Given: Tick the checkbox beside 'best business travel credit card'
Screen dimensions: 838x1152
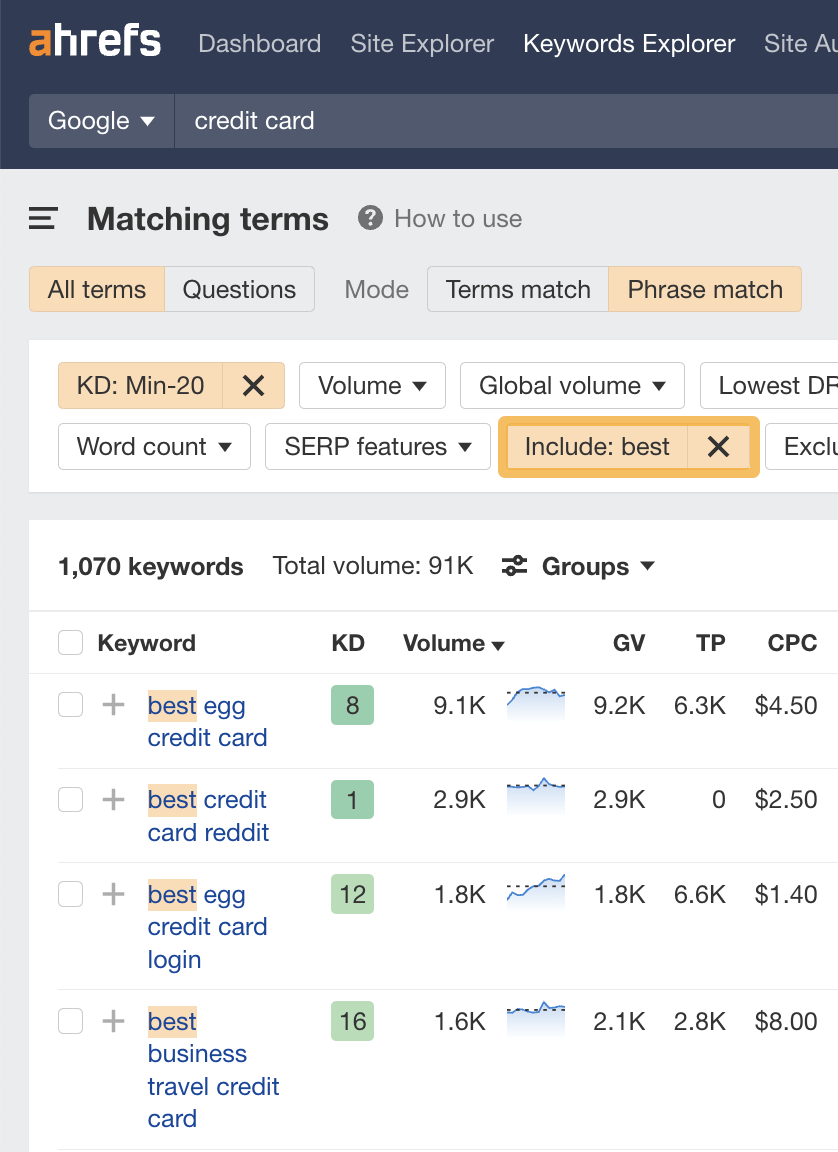Looking at the screenshot, I should [x=70, y=1021].
